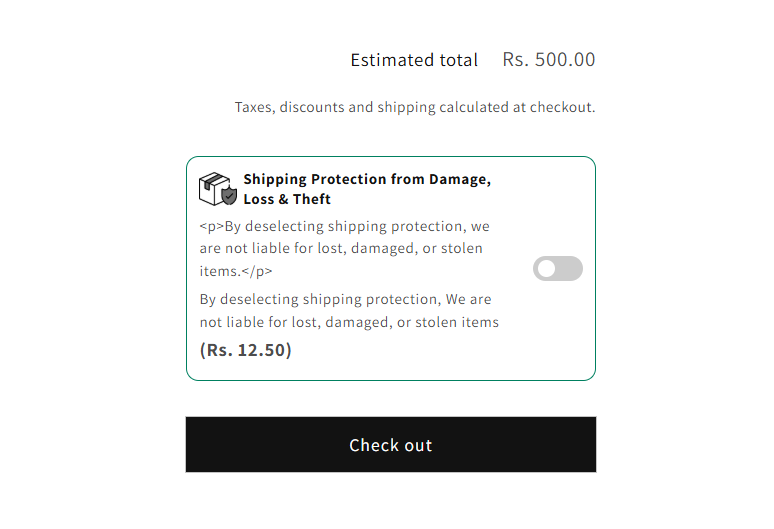Click the Estimated total label
774x529 pixels.
414,60
